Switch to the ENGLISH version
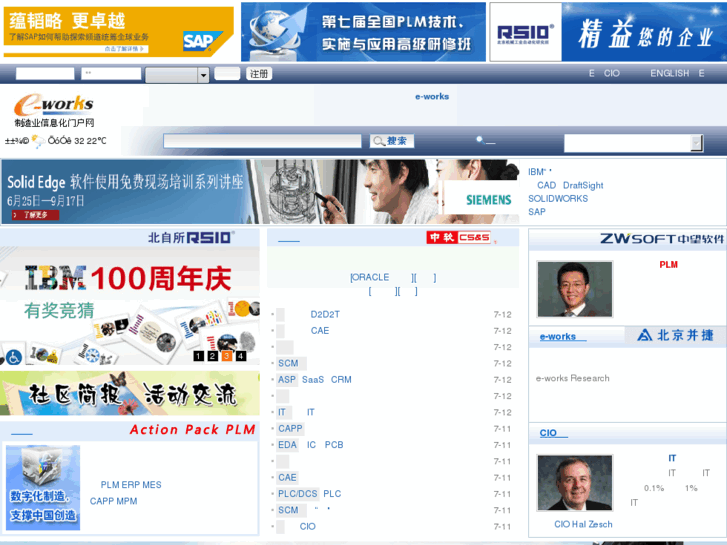 670,73
